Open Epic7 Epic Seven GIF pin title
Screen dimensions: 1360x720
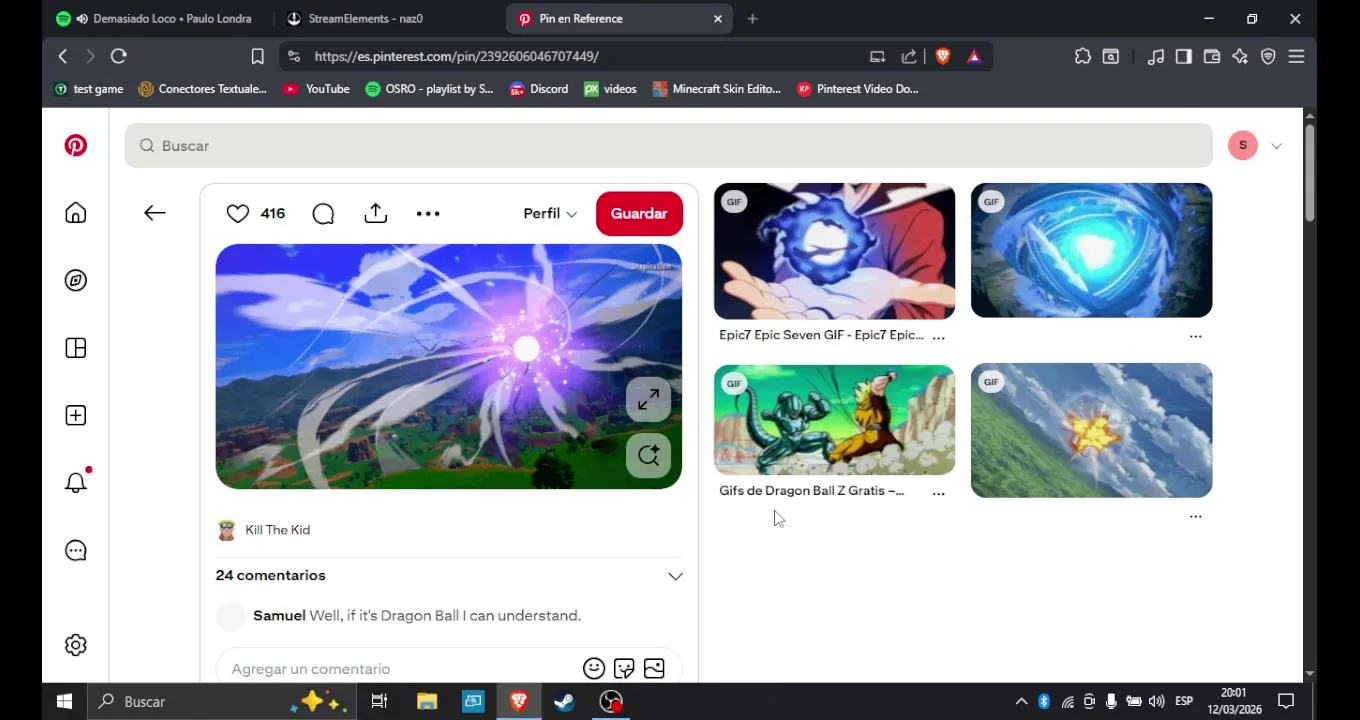[821, 335]
